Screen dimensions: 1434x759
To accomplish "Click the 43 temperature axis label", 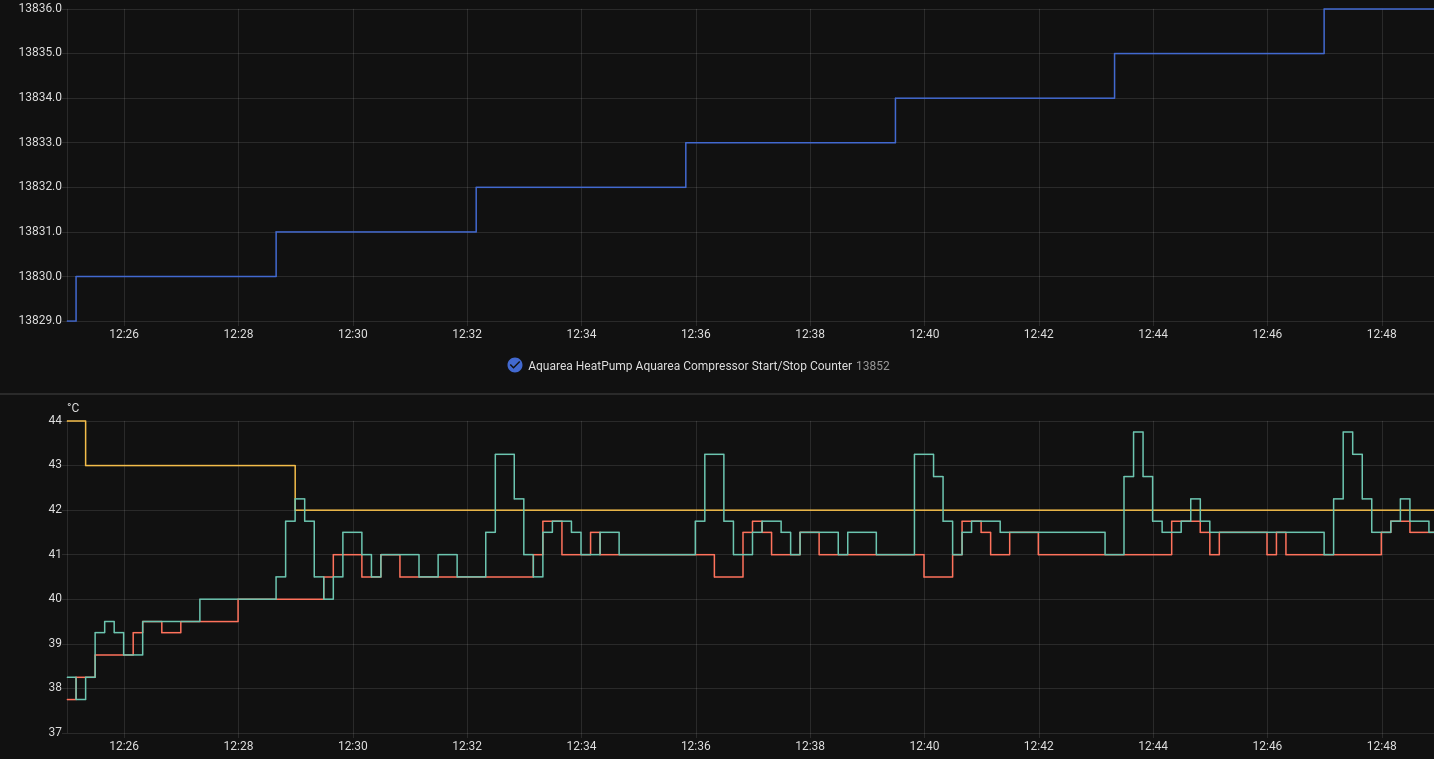I will tap(55, 465).
